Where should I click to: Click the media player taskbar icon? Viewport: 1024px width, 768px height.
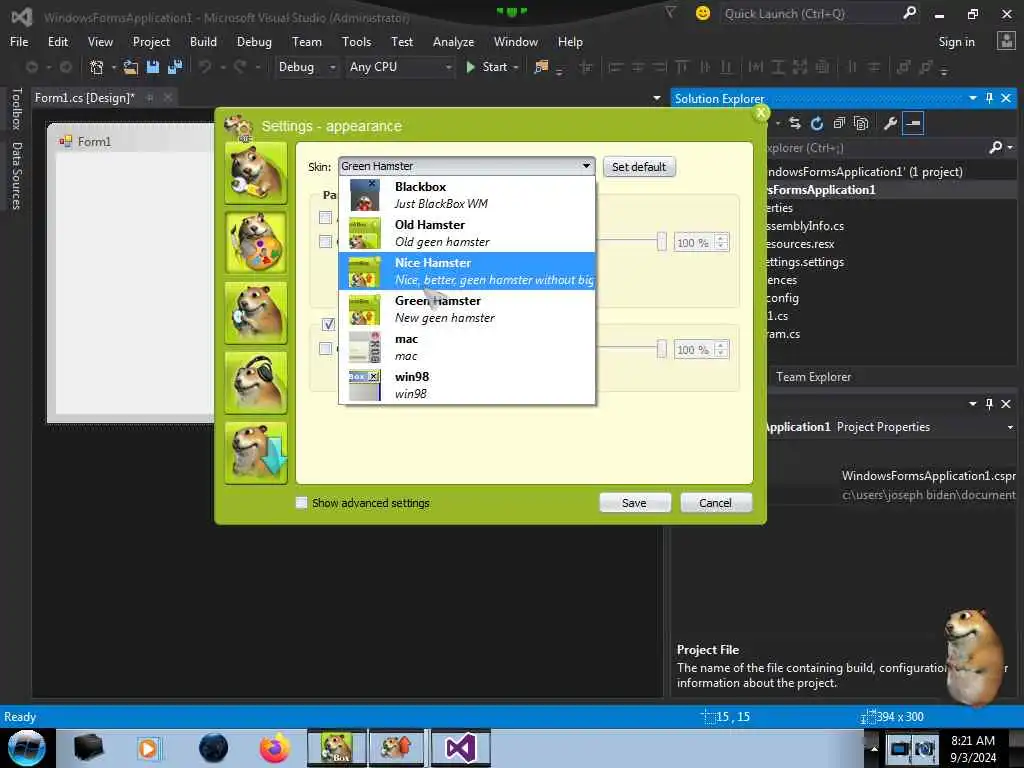click(148, 748)
